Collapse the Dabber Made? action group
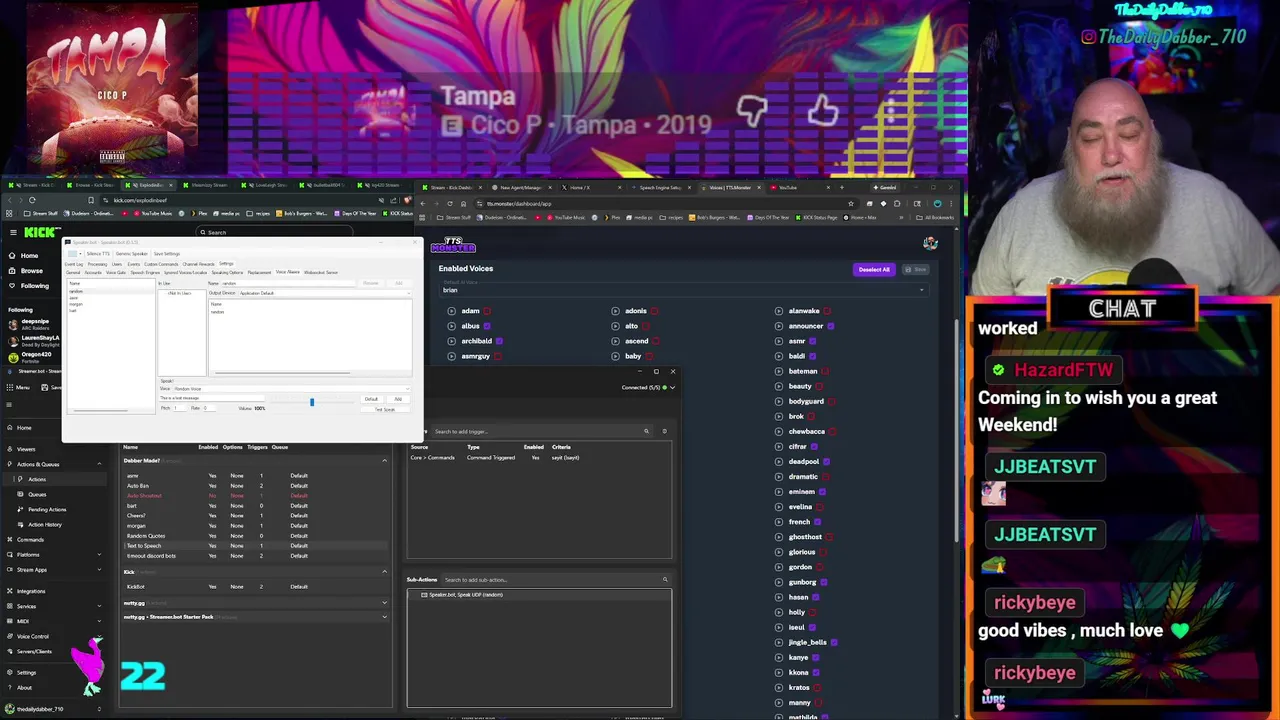 click(384, 461)
